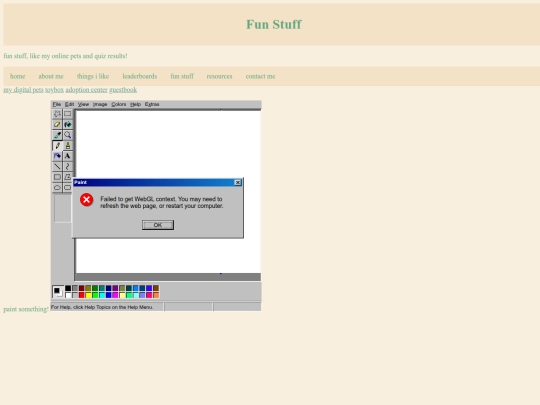Open the contact me page
This screenshot has width=540, height=405.
pyautogui.click(x=260, y=76)
